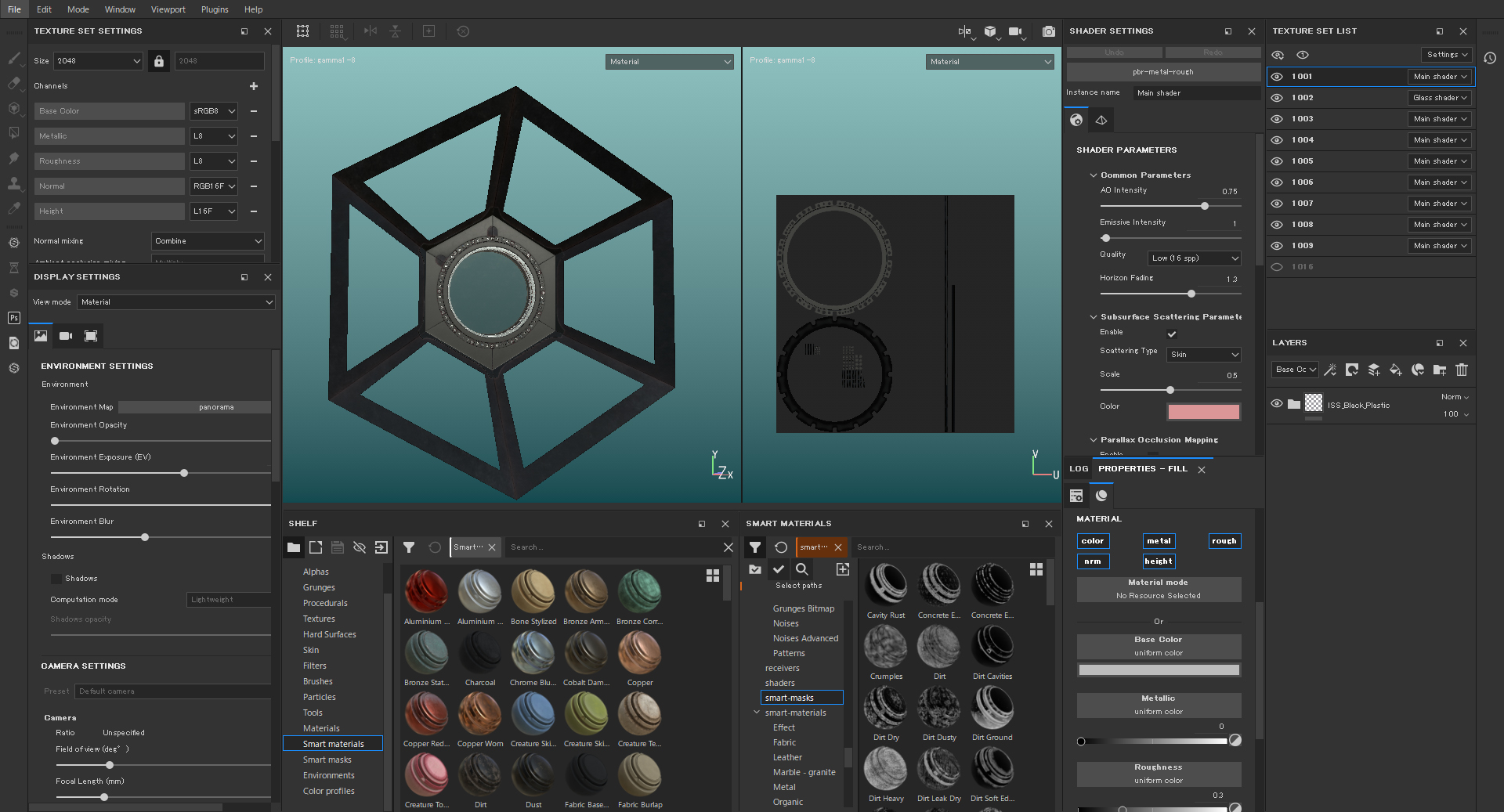Open smart material options in Layers
1504x812 pixels.
tap(1418, 370)
